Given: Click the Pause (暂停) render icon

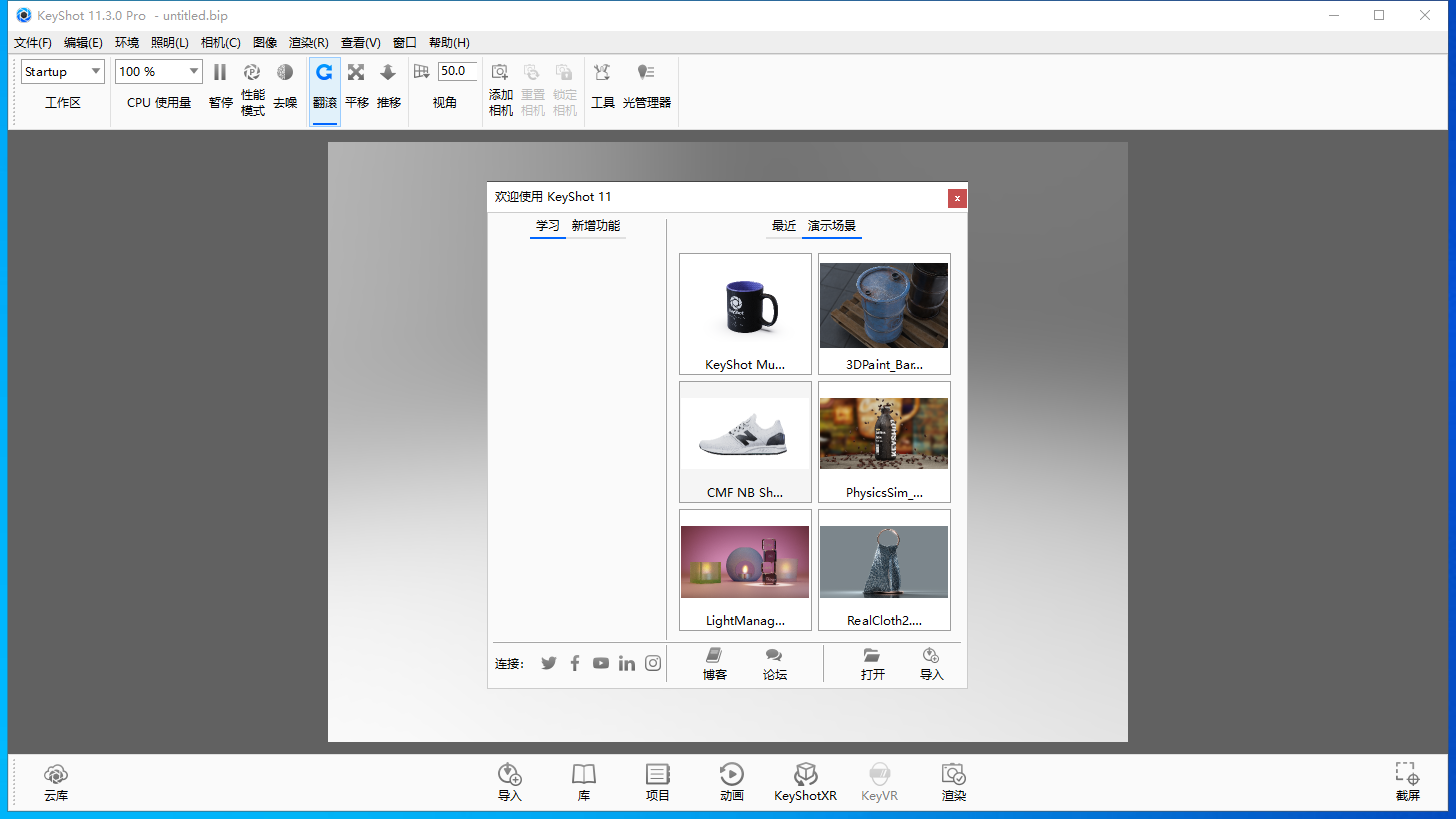Looking at the screenshot, I should click(220, 72).
